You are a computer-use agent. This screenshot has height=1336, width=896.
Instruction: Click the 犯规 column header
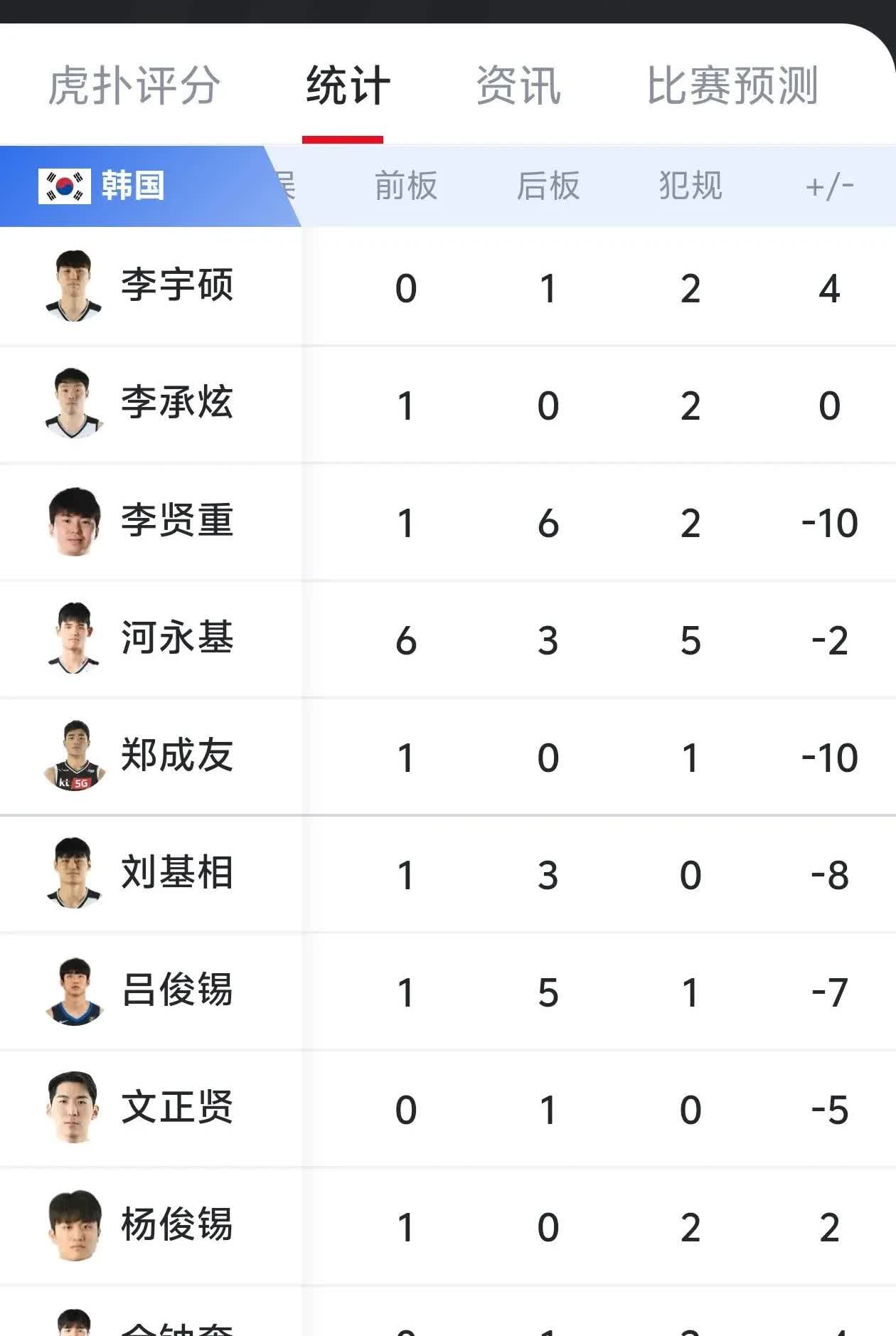click(690, 186)
